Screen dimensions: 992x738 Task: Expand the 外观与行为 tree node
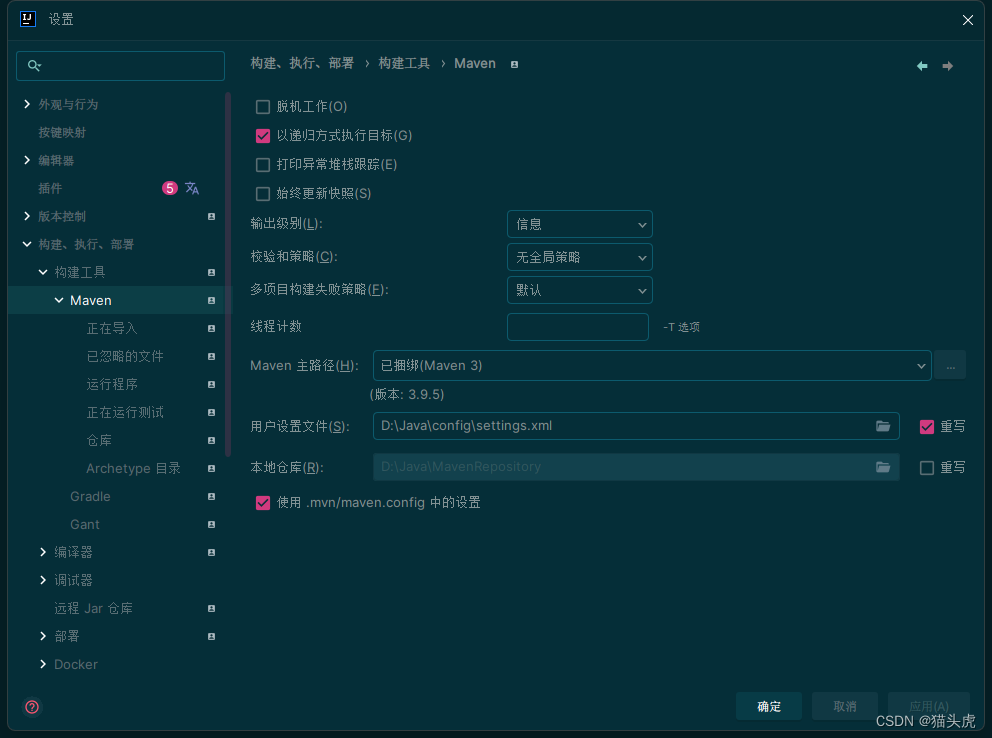point(27,104)
